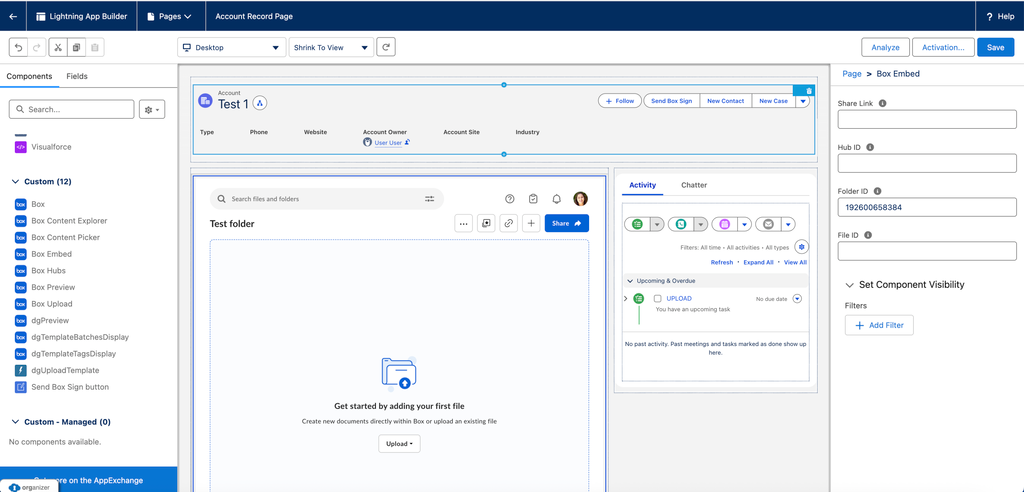Select Box Content Explorer component
Viewport: 1024px width, 492px height.
69,221
